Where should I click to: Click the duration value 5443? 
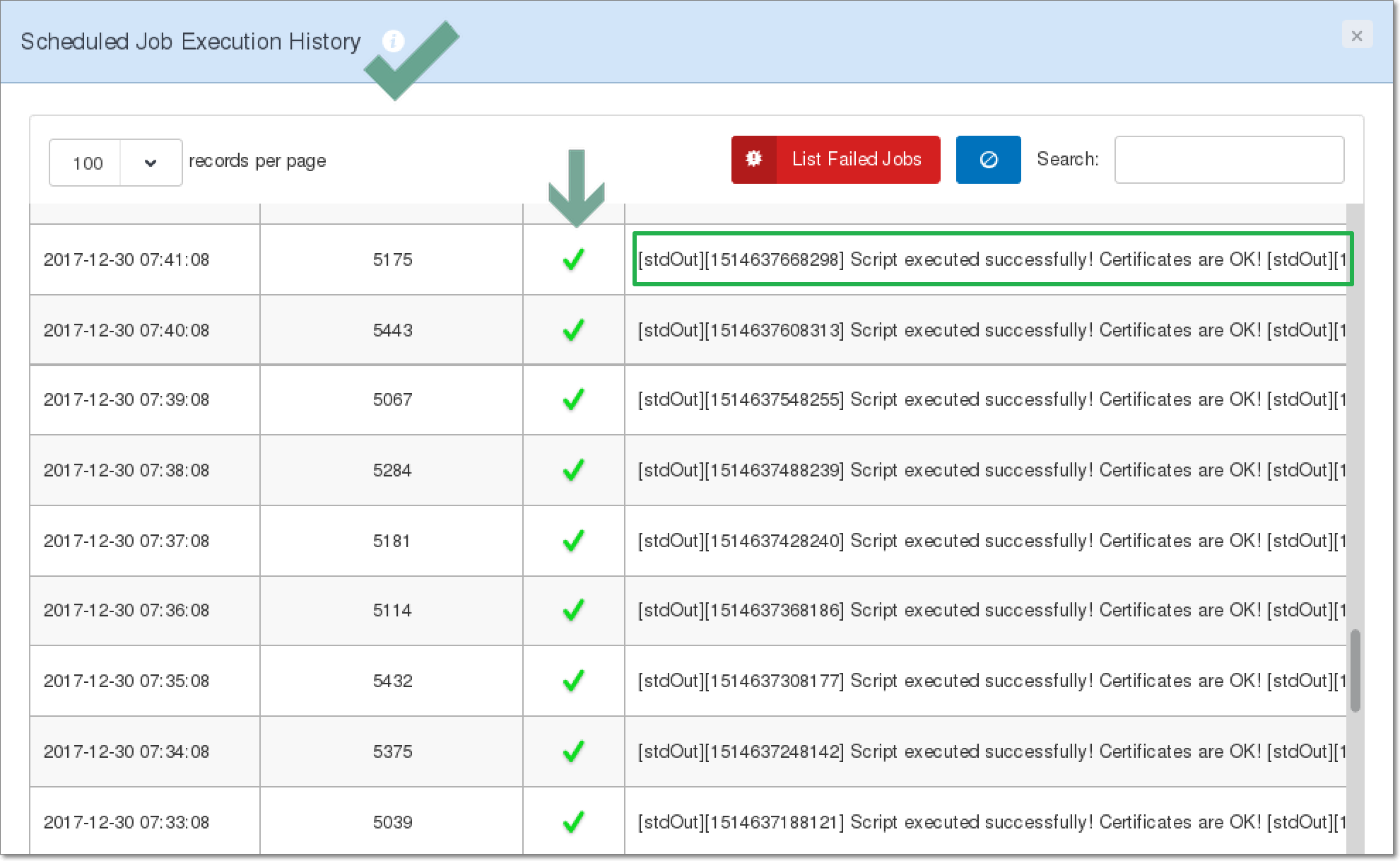point(392,330)
